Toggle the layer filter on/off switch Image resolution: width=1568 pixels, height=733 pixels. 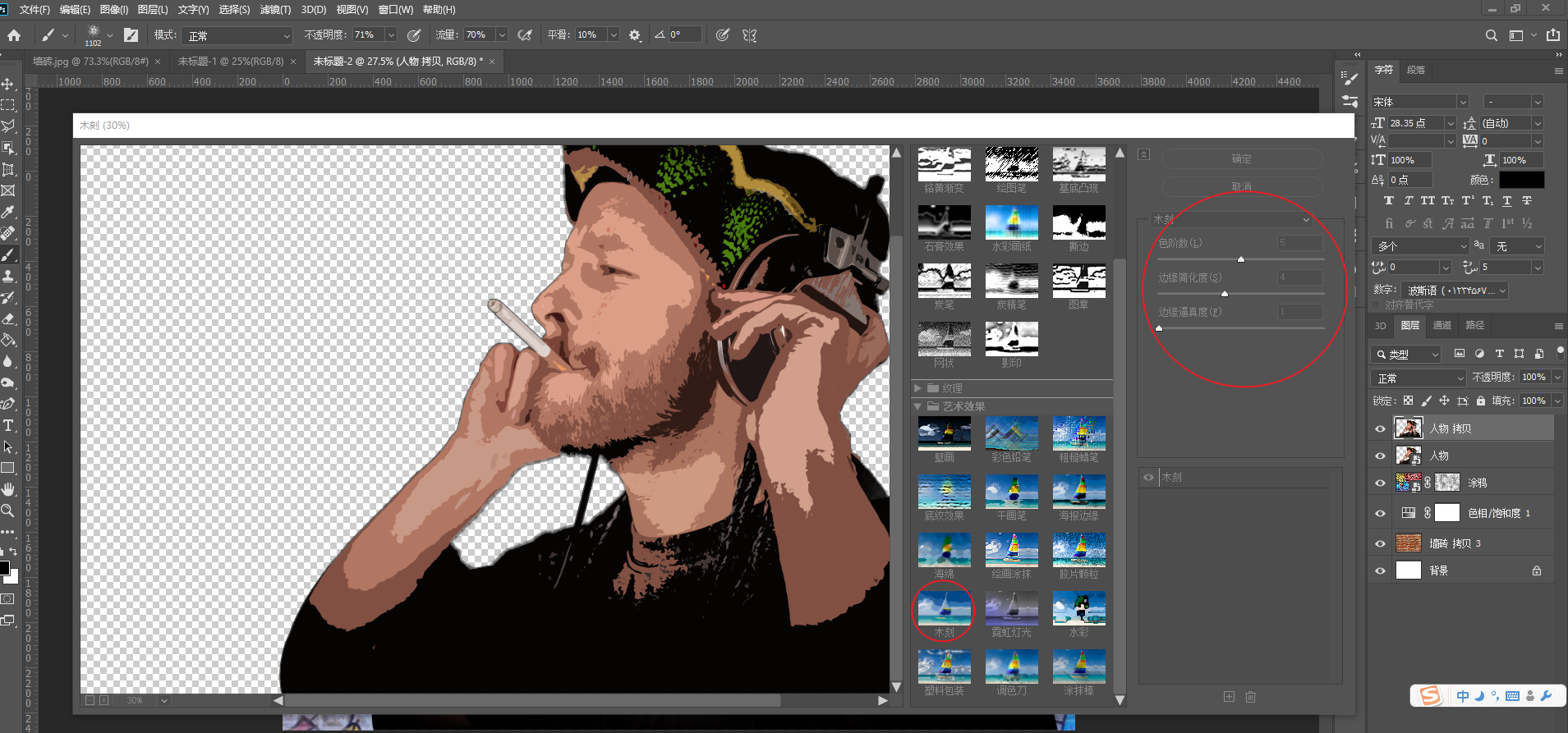pyautogui.click(x=1560, y=353)
